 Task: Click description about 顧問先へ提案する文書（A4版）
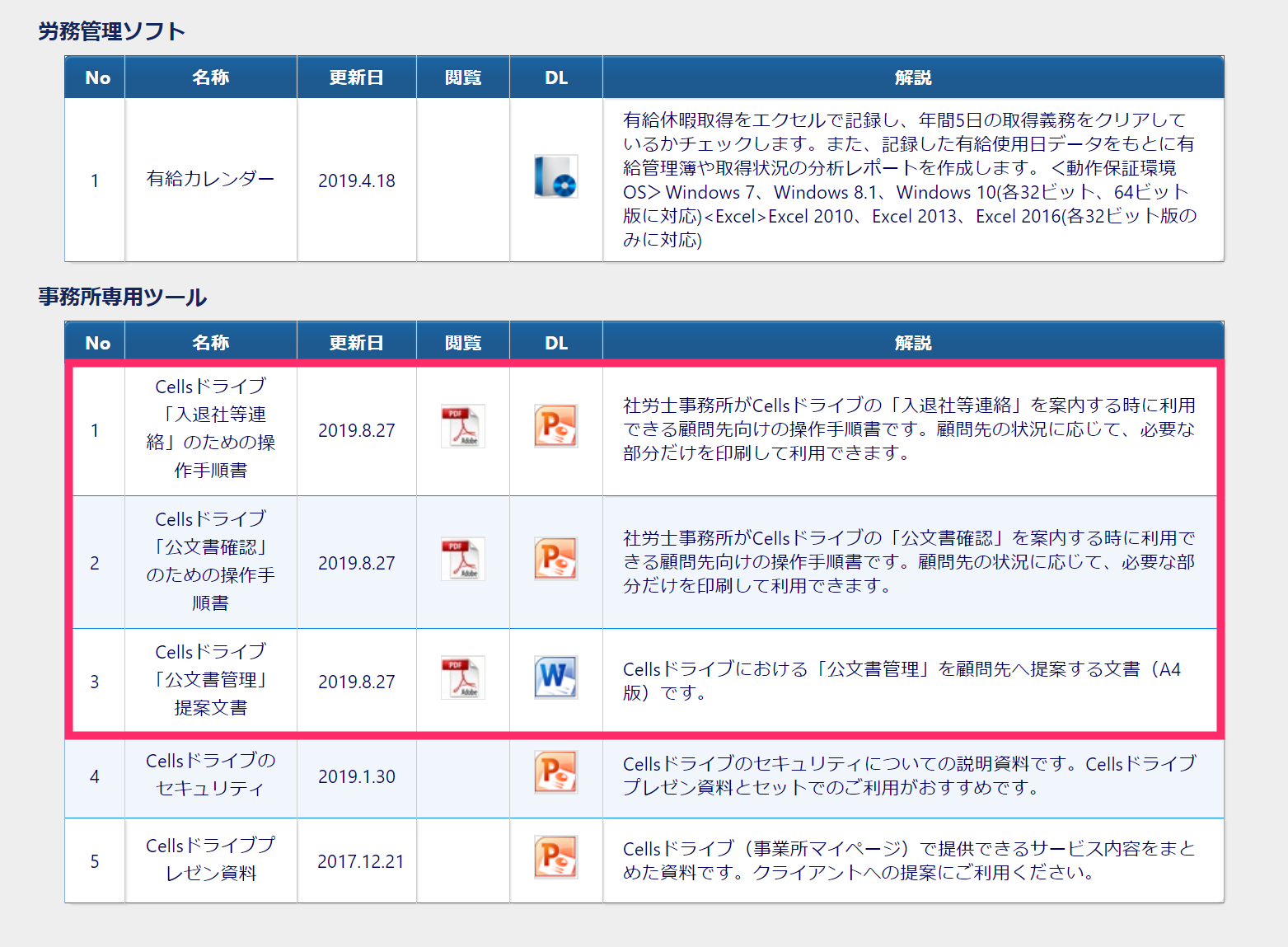click(902, 681)
